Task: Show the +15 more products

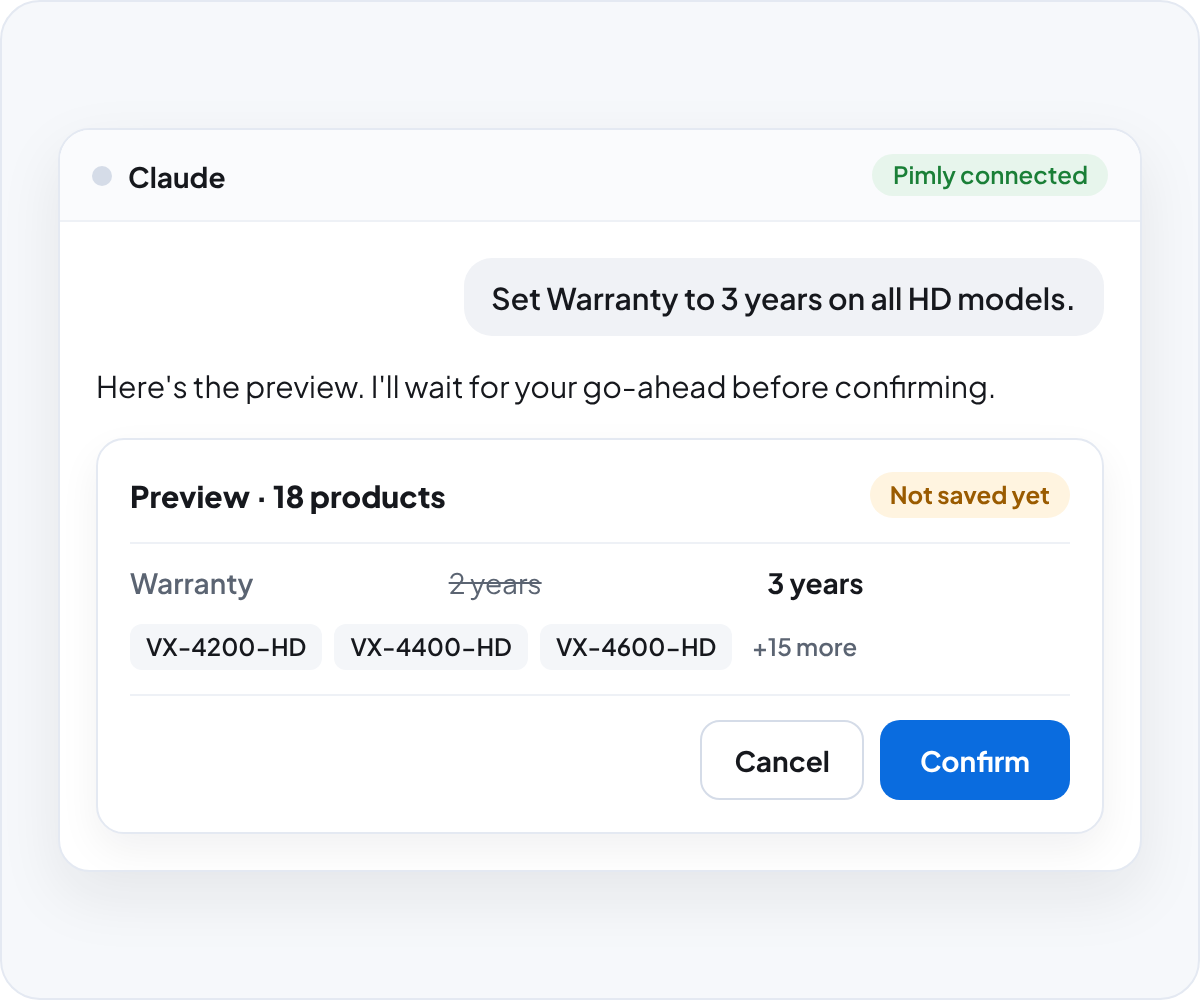Action: tap(805, 648)
